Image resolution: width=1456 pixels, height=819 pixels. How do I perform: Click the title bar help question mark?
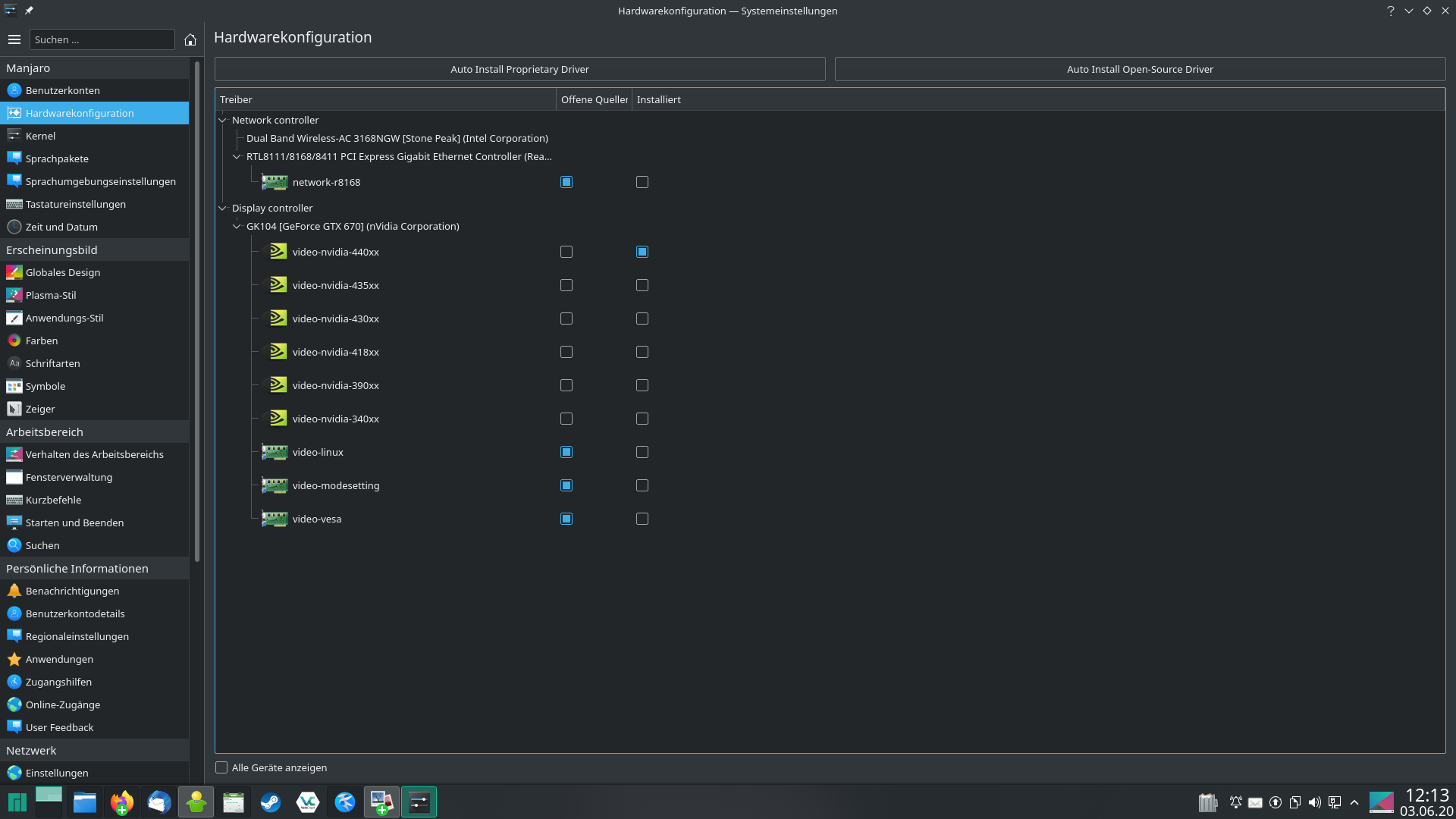[x=1391, y=11]
